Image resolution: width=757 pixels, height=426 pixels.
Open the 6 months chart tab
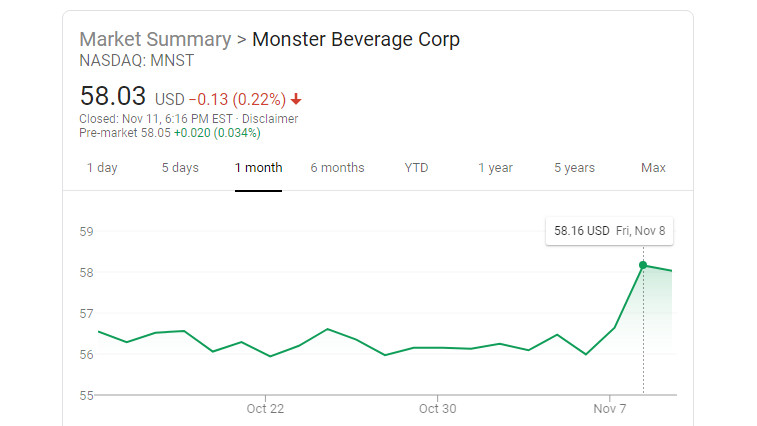click(x=337, y=168)
